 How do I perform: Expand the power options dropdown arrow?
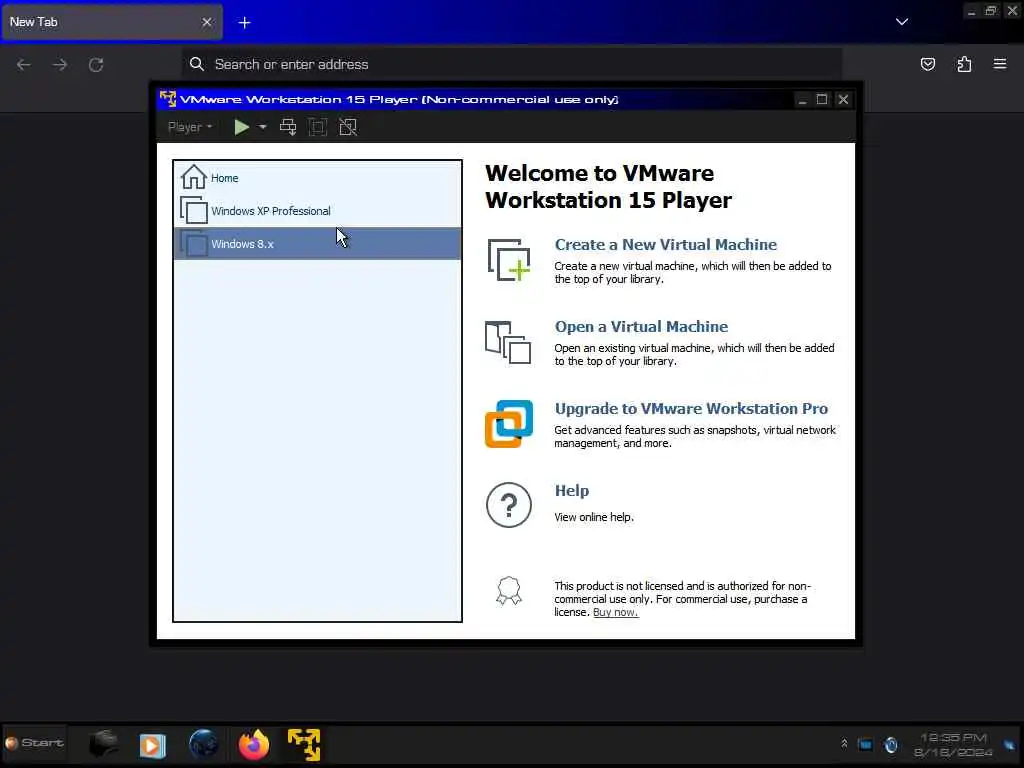(263, 127)
